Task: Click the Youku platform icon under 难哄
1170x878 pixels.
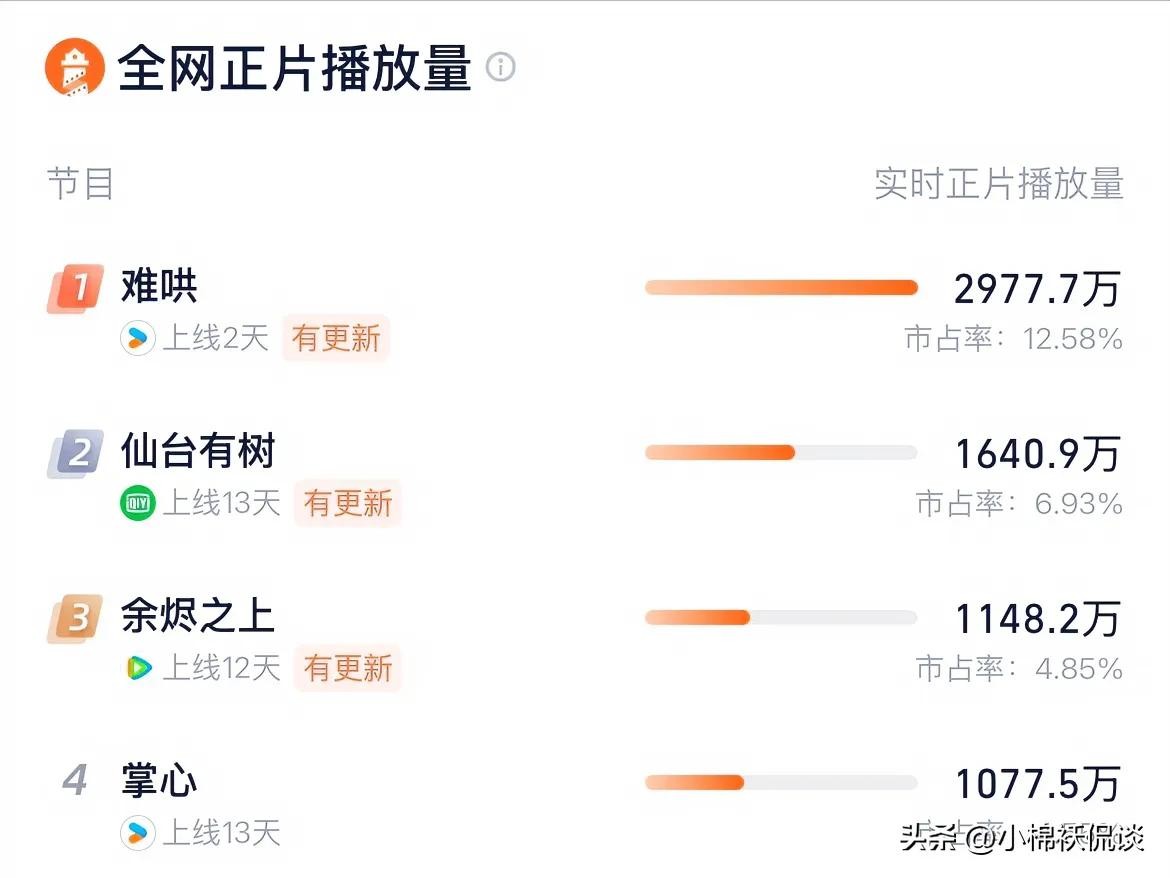Action: (x=137, y=338)
